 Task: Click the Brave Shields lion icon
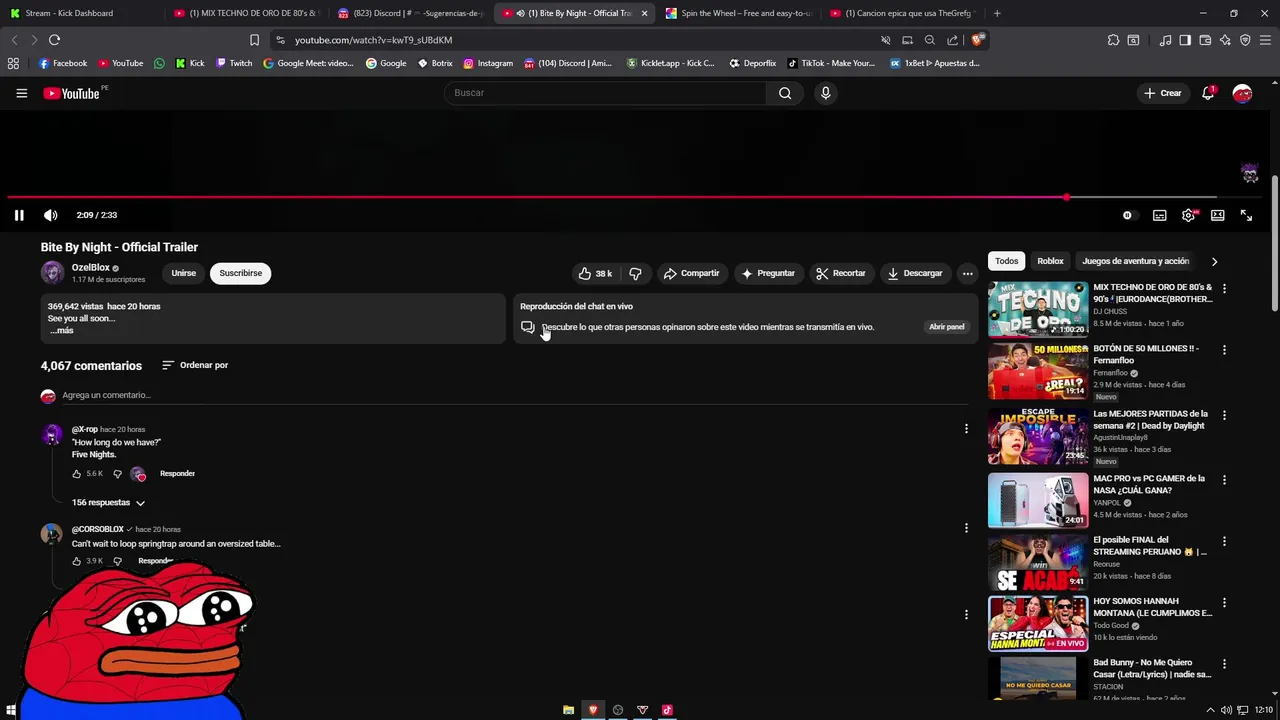[x=978, y=40]
